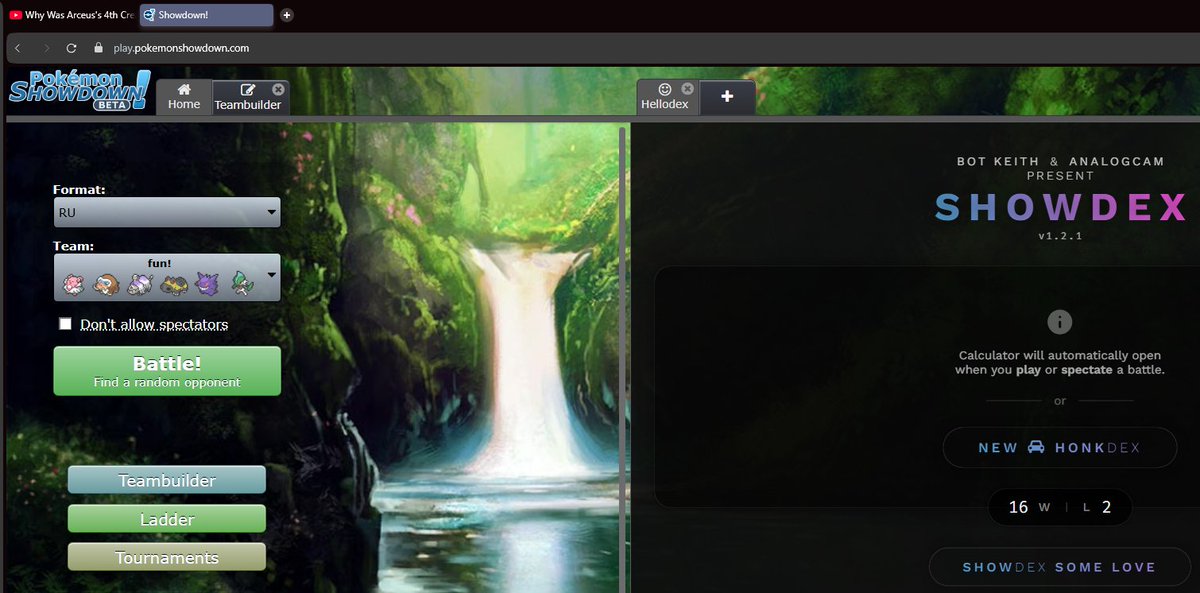Click the site lock icon
This screenshot has height=593, width=1200.
(98, 48)
